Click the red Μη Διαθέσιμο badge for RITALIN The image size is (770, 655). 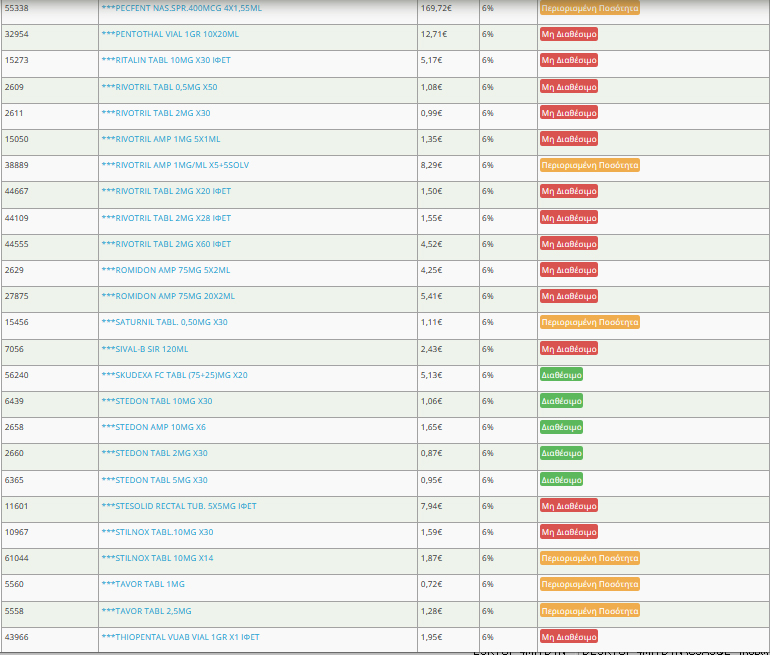tap(568, 60)
